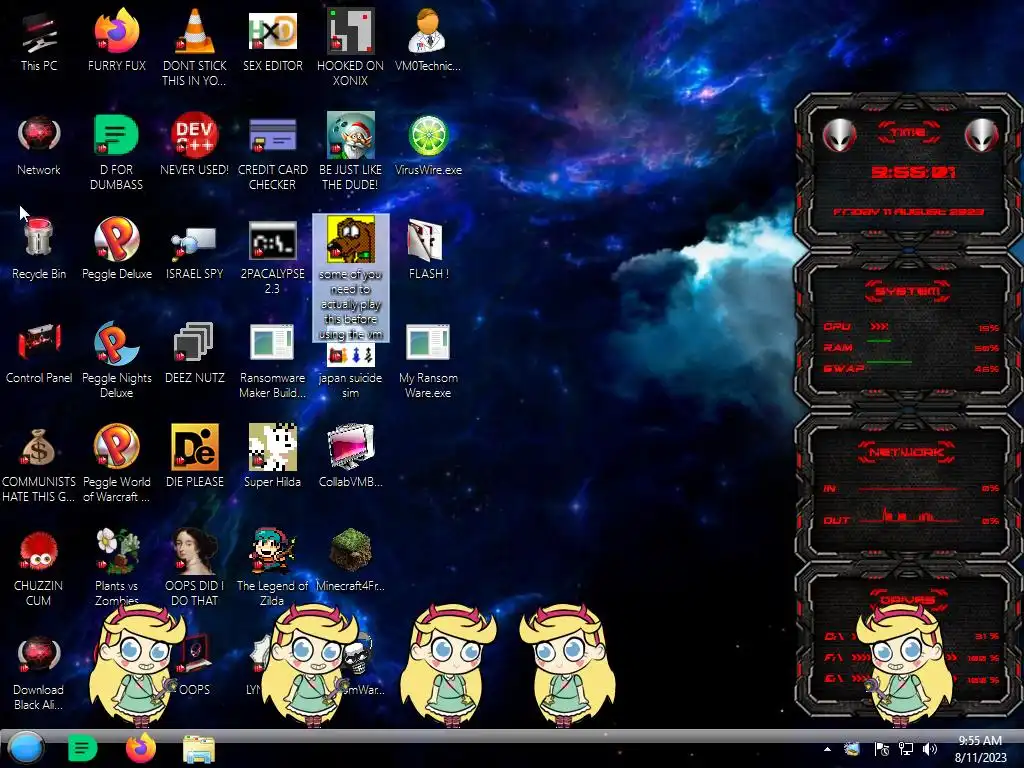
Task: Select the HOOKED ON XONIX icon
Action: pyautogui.click(x=350, y=48)
